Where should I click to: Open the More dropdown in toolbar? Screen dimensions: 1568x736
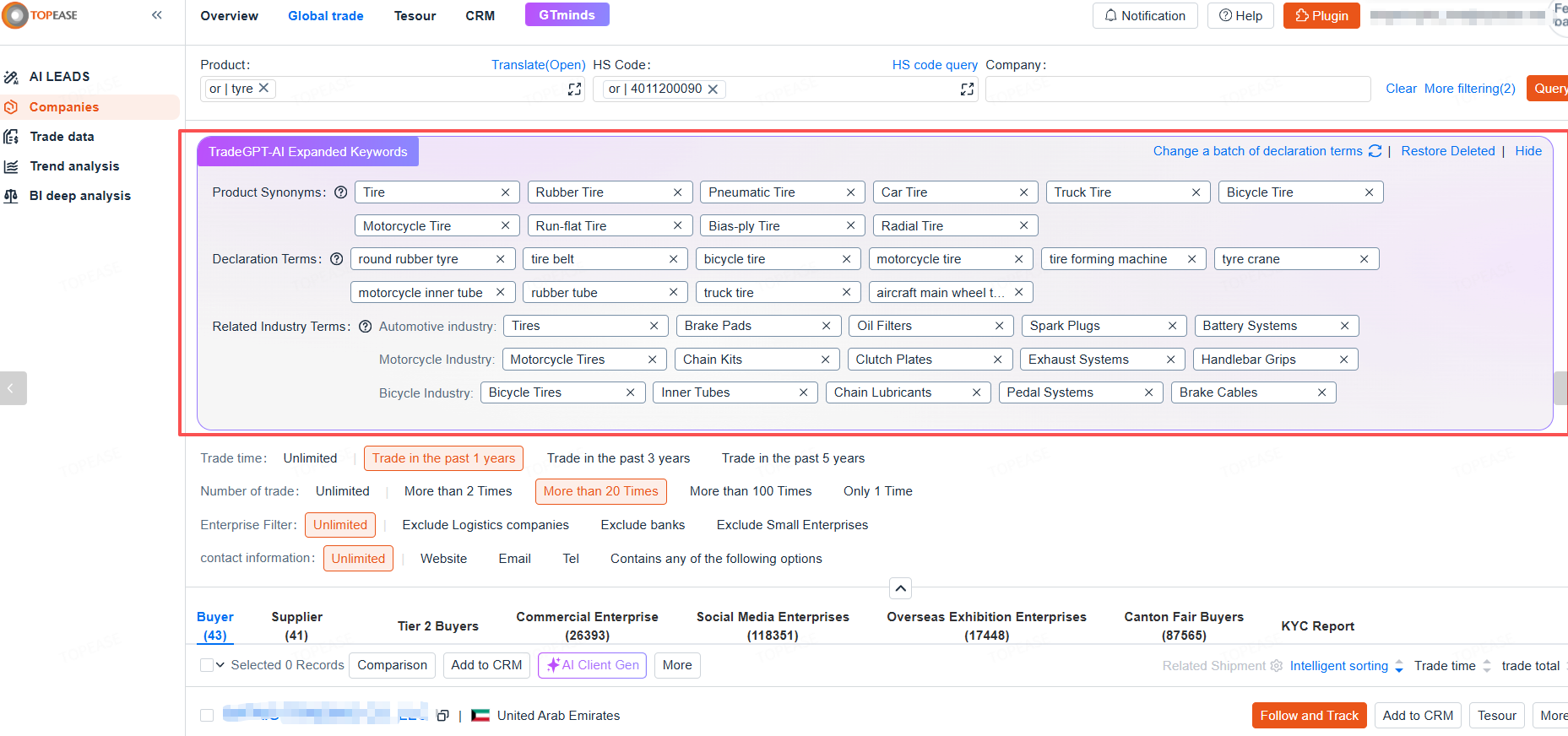pyautogui.click(x=677, y=665)
